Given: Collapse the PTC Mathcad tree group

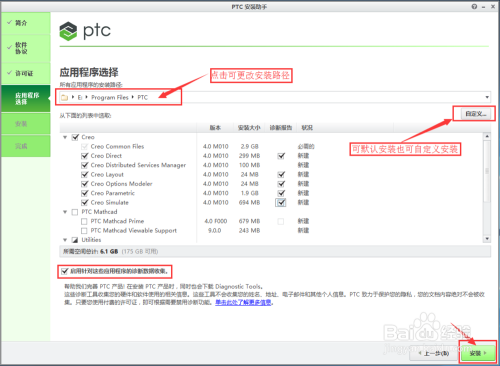Looking at the screenshot, I should point(65,212).
